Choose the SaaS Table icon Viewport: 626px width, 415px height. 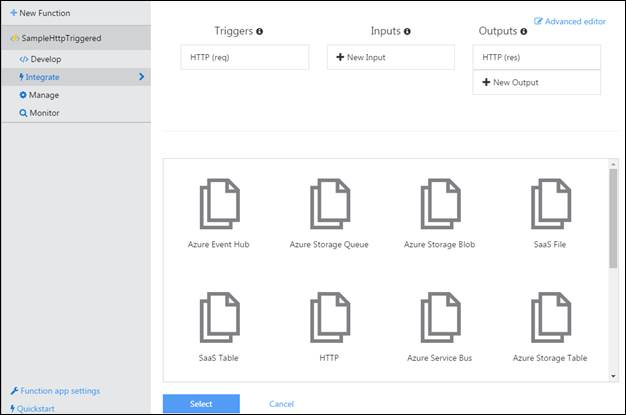click(x=219, y=317)
